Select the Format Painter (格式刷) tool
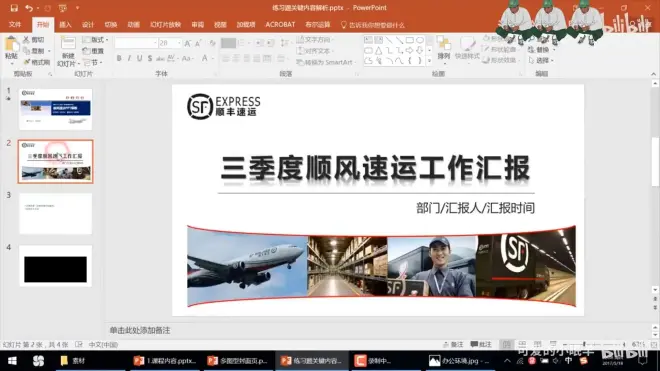Viewport: 660px width, 371px height. [x=37, y=62]
